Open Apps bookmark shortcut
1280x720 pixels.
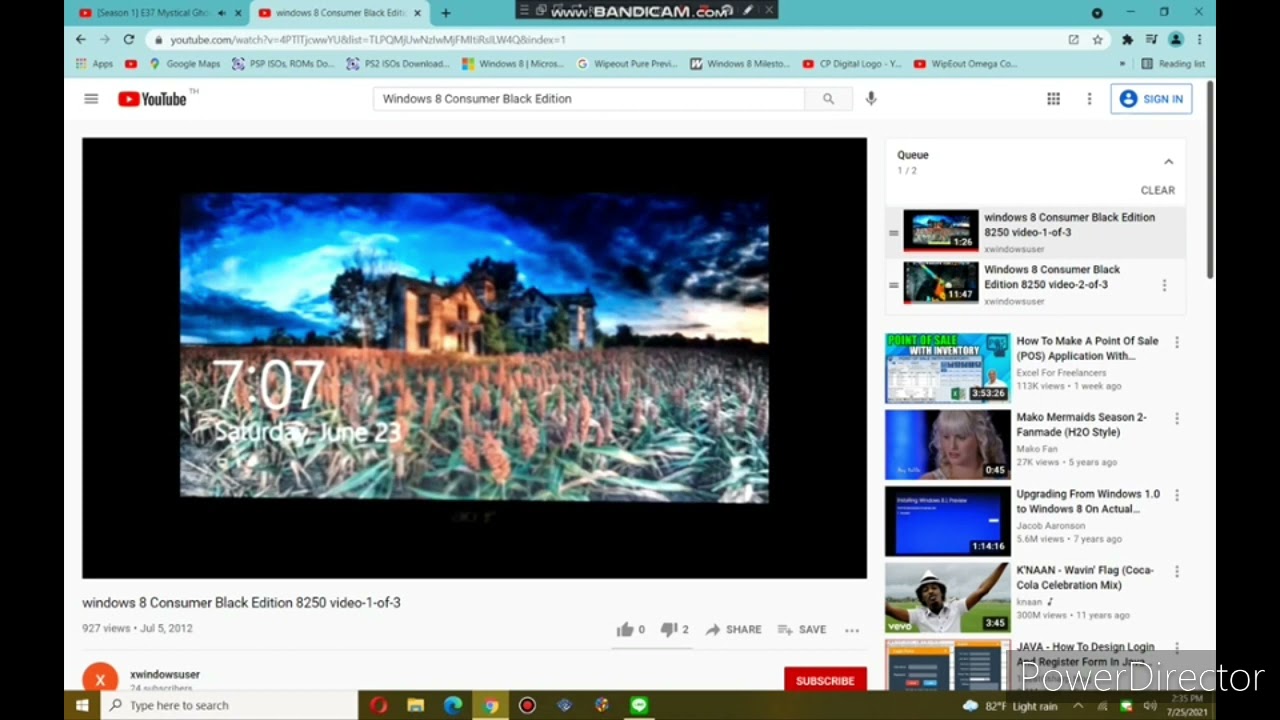click(95, 63)
